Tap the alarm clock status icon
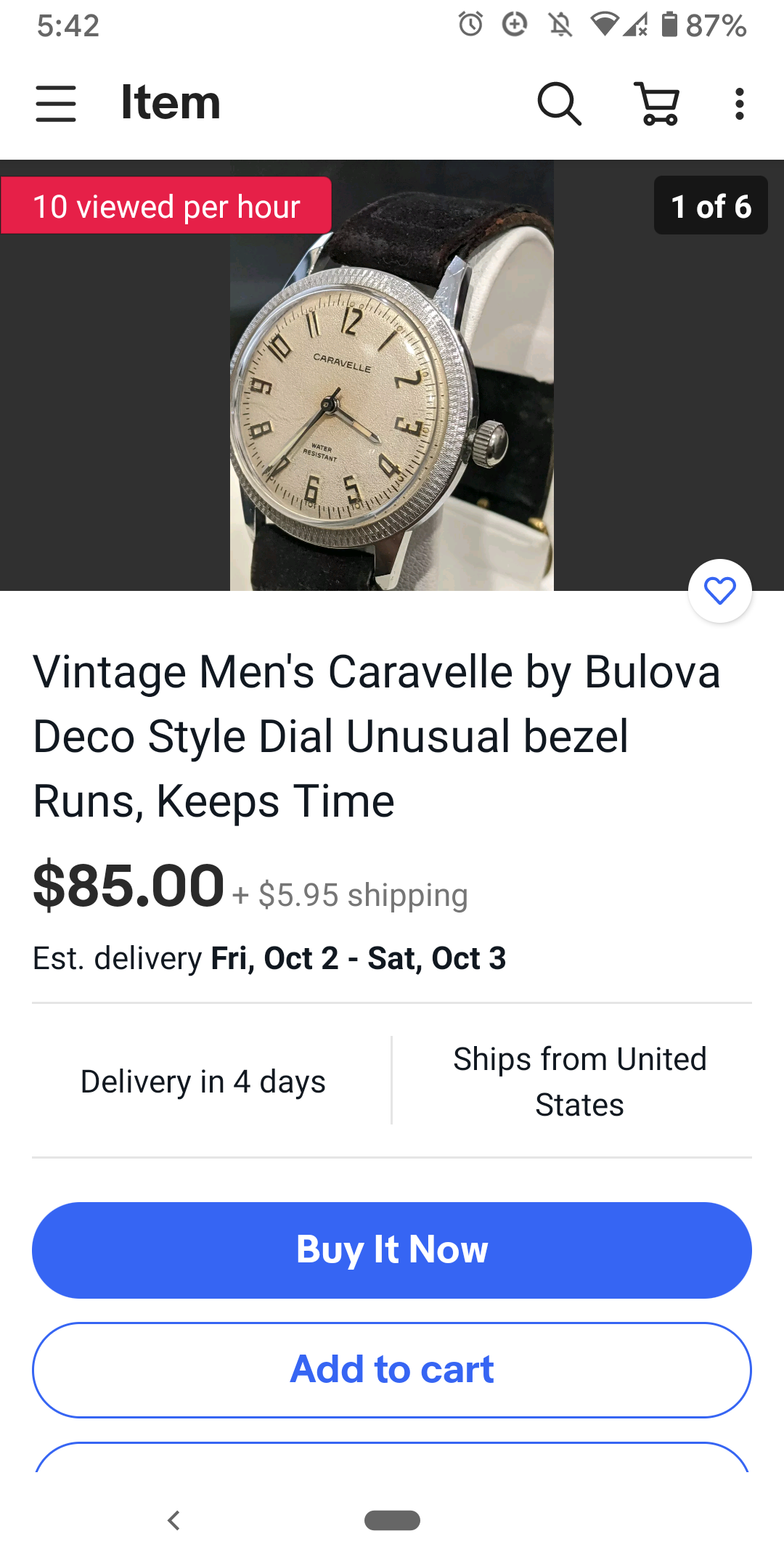 471,25
